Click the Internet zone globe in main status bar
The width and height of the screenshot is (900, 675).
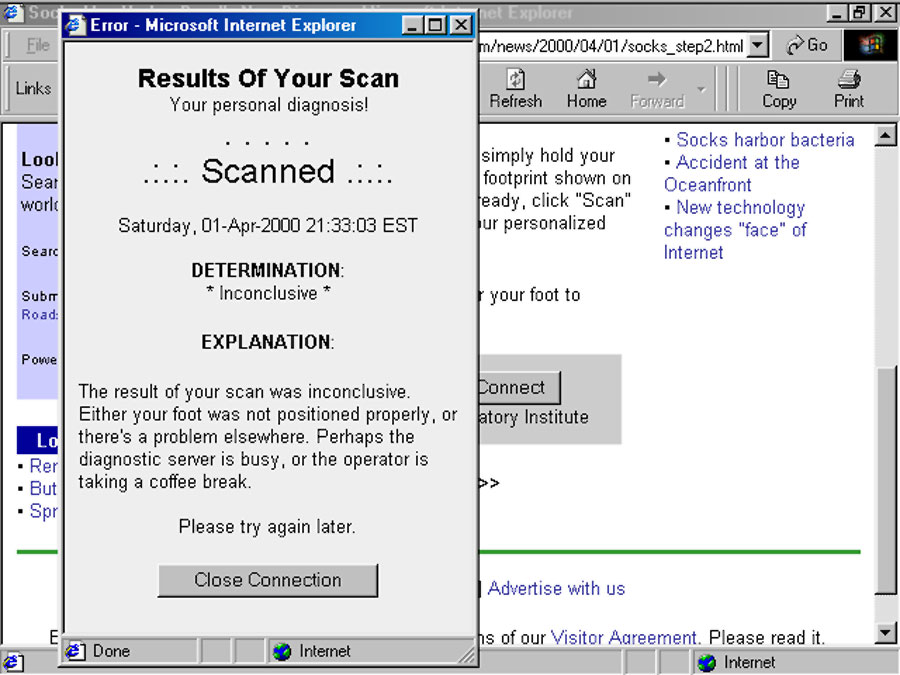tap(708, 662)
